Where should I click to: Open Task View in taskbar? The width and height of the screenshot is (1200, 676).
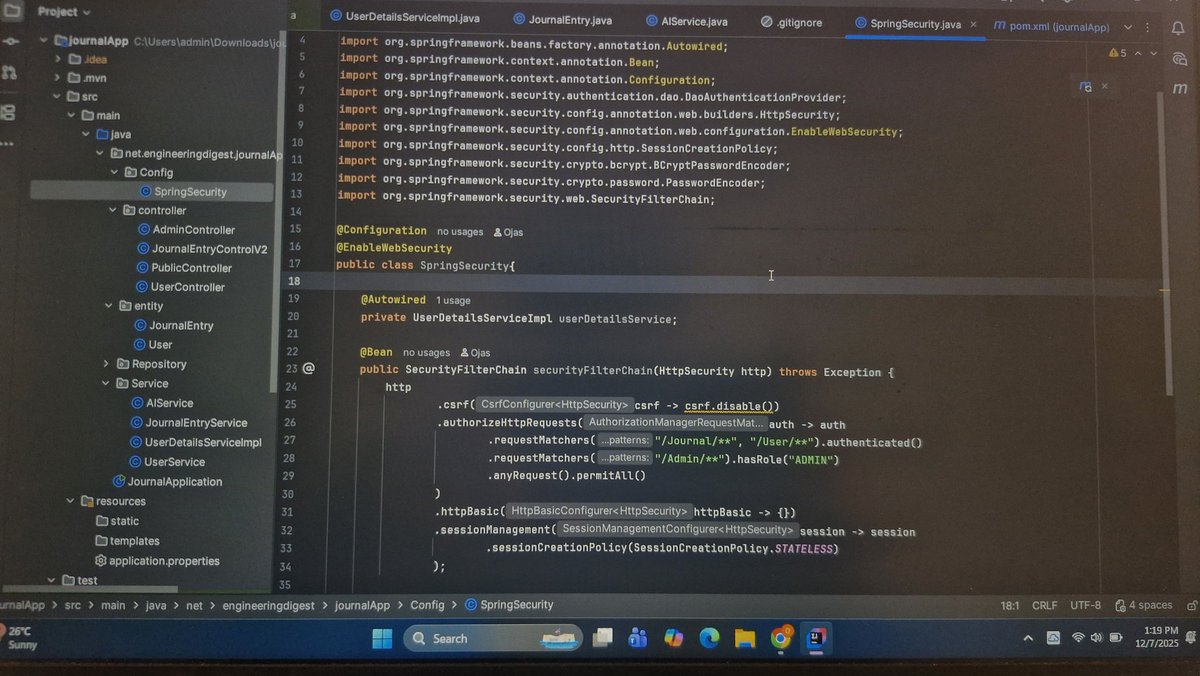pos(603,638)
